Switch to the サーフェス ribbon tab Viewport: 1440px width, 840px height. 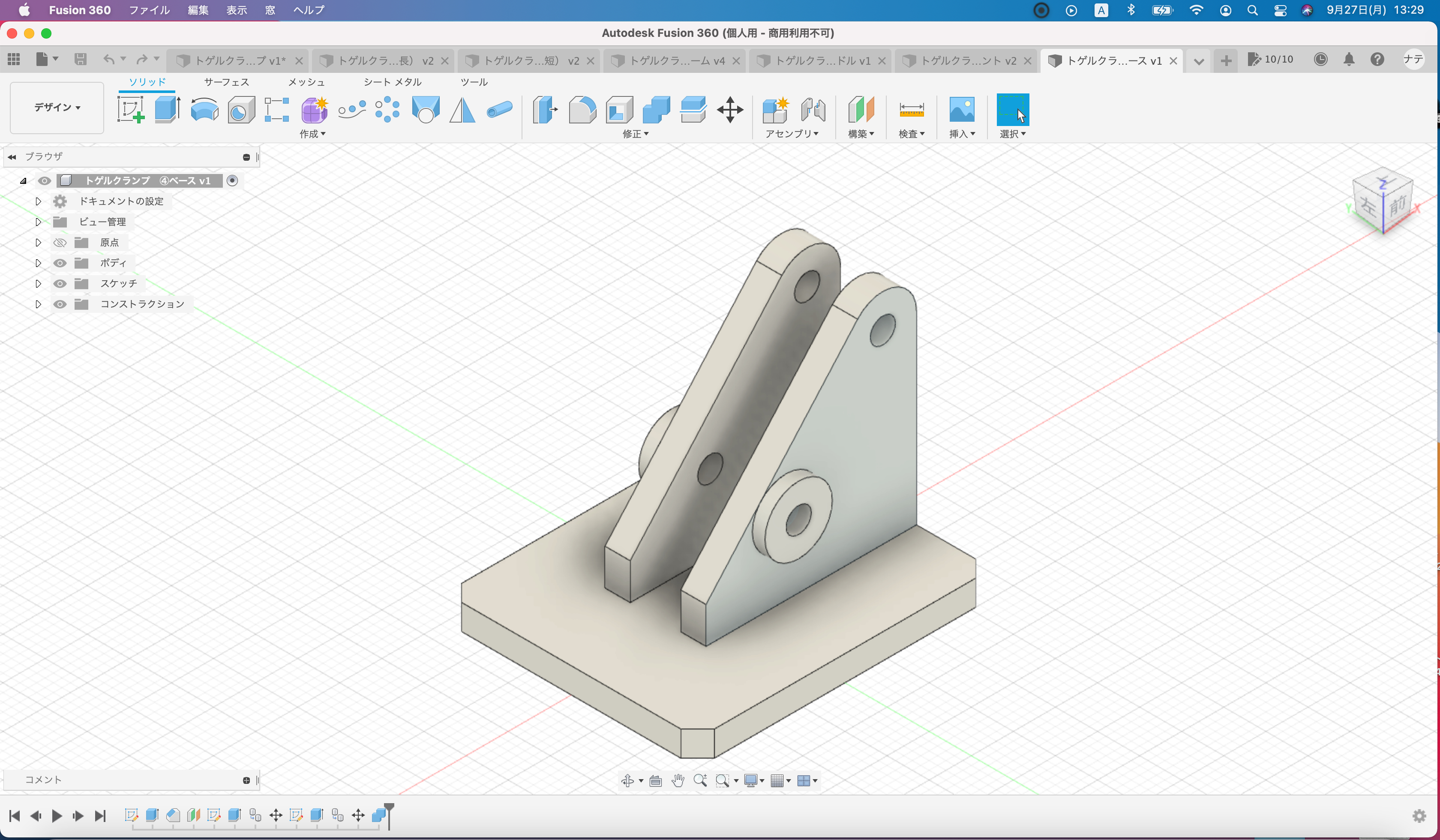coord(226,82)
